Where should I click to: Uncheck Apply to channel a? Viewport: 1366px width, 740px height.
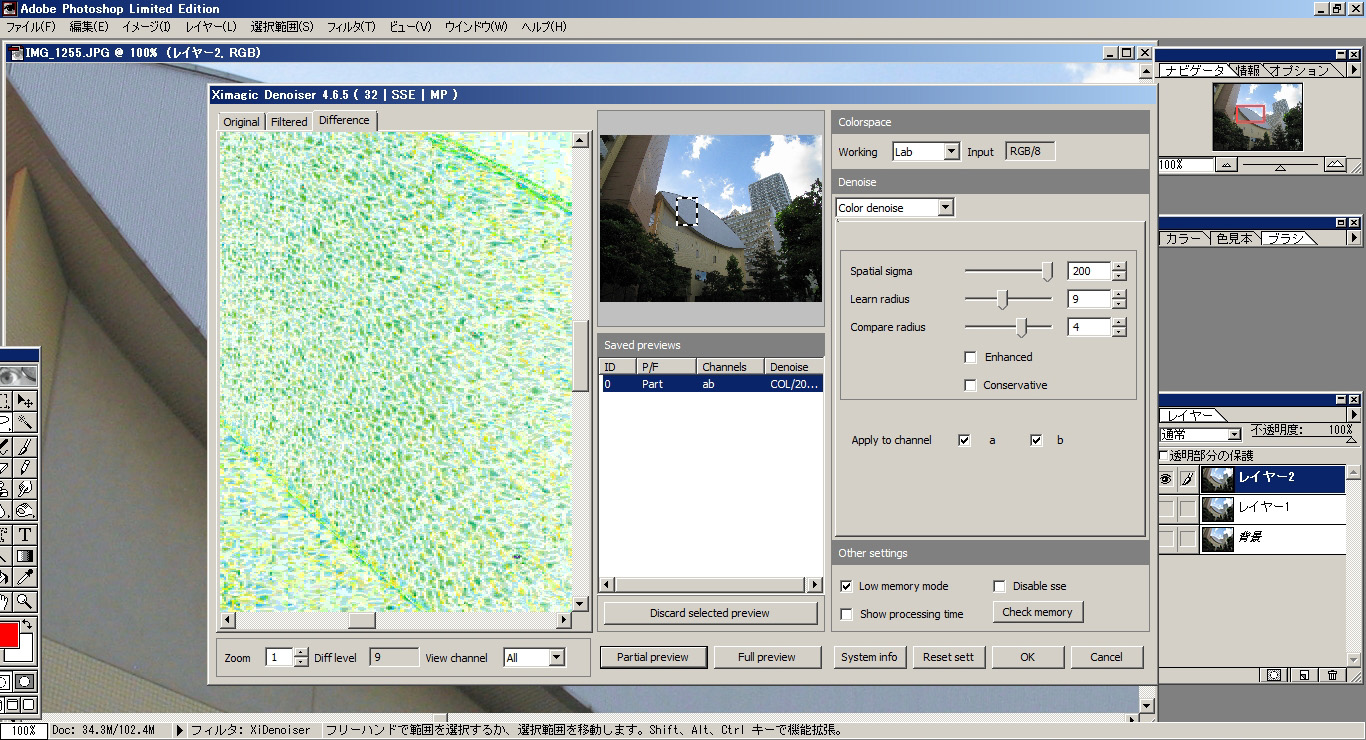(x=964, y=440)
